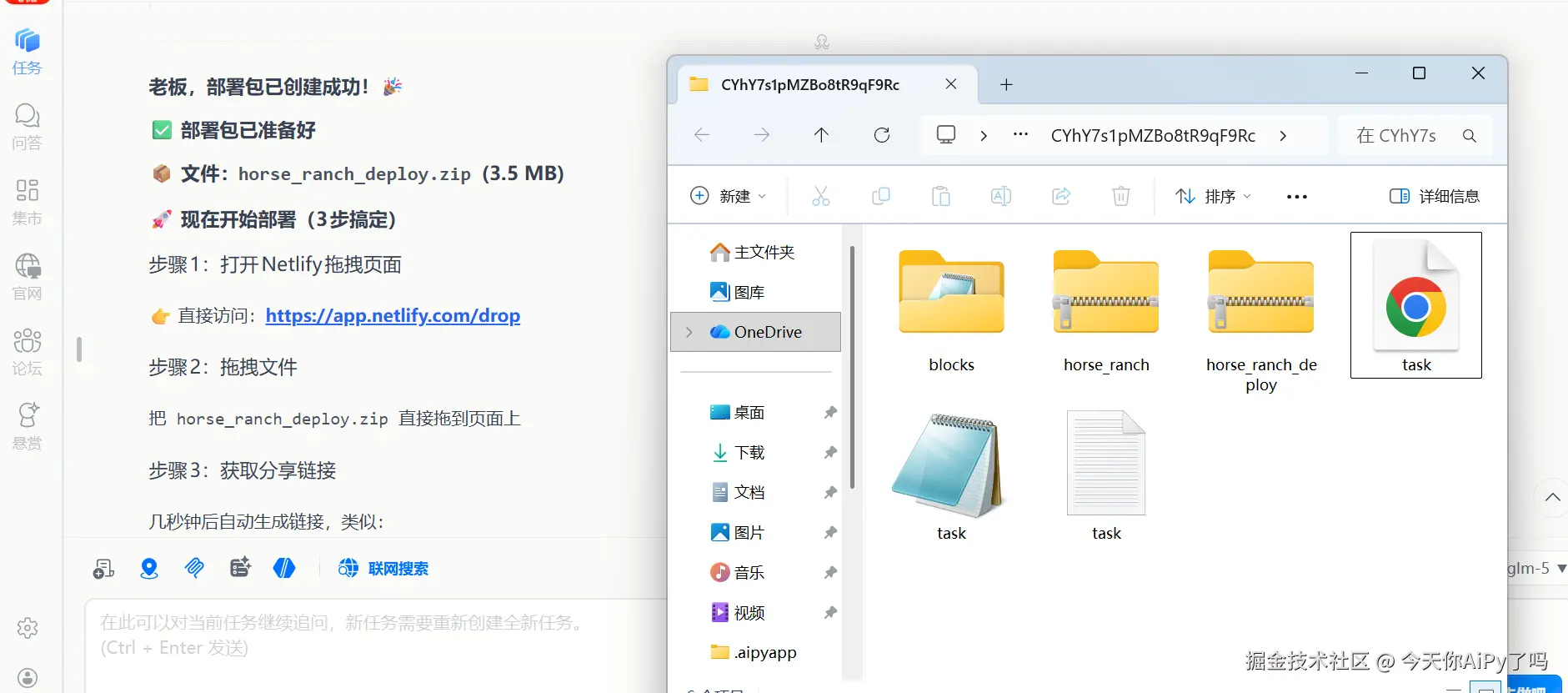
Task: Add a new Explorer tab
Action: [x=1006, y=84]
